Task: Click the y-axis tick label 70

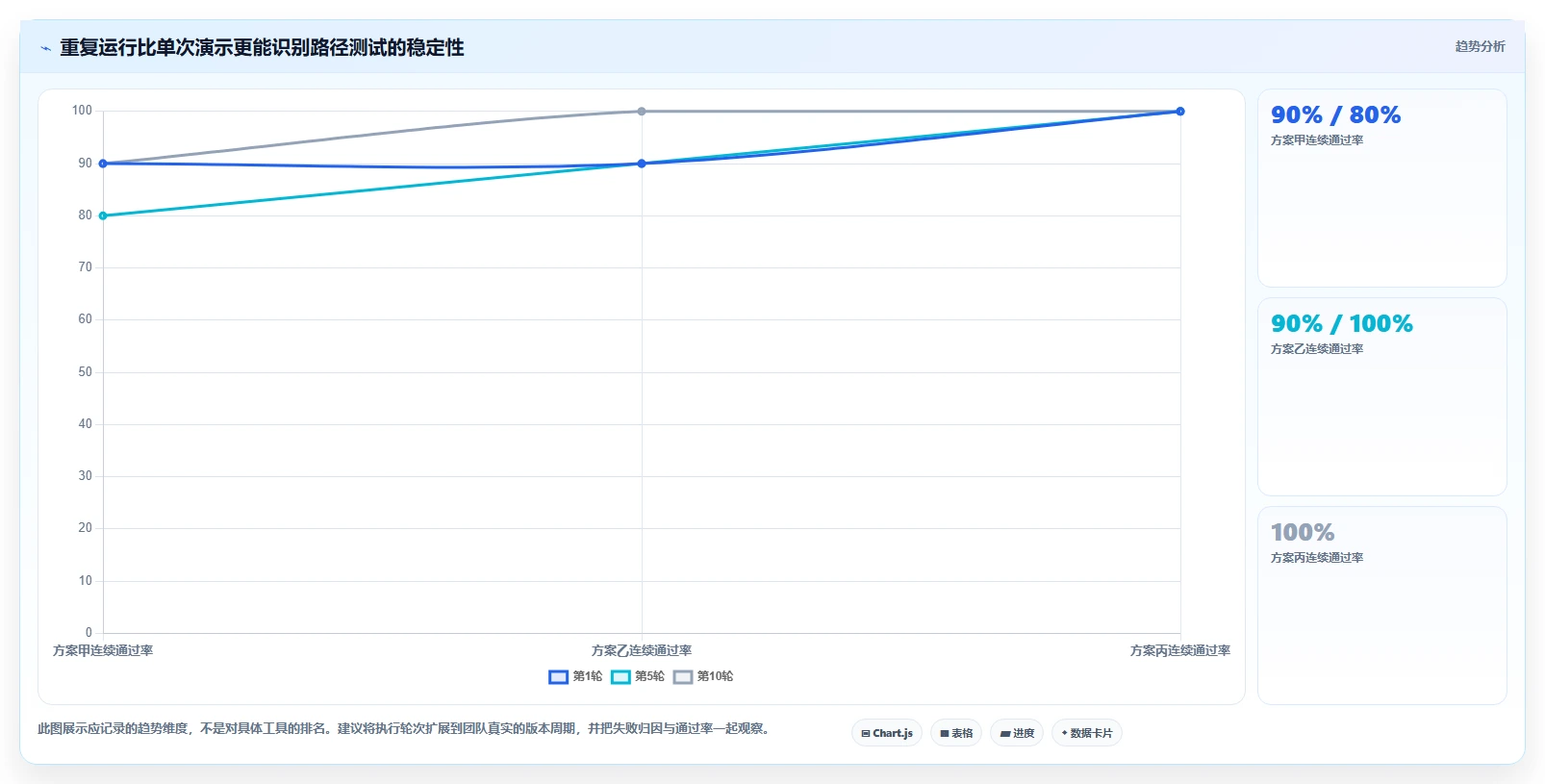Action: (x=86, y=267)
